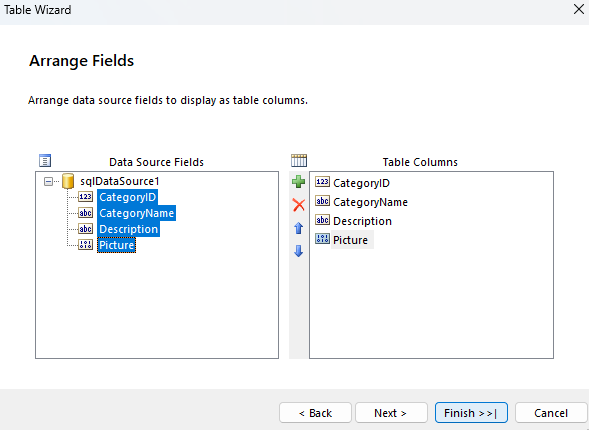The height and width of the screenshot is (430, 589).
Task: Click the sqlDataSource1 database cylinder icon
Action: pos(68,181)
